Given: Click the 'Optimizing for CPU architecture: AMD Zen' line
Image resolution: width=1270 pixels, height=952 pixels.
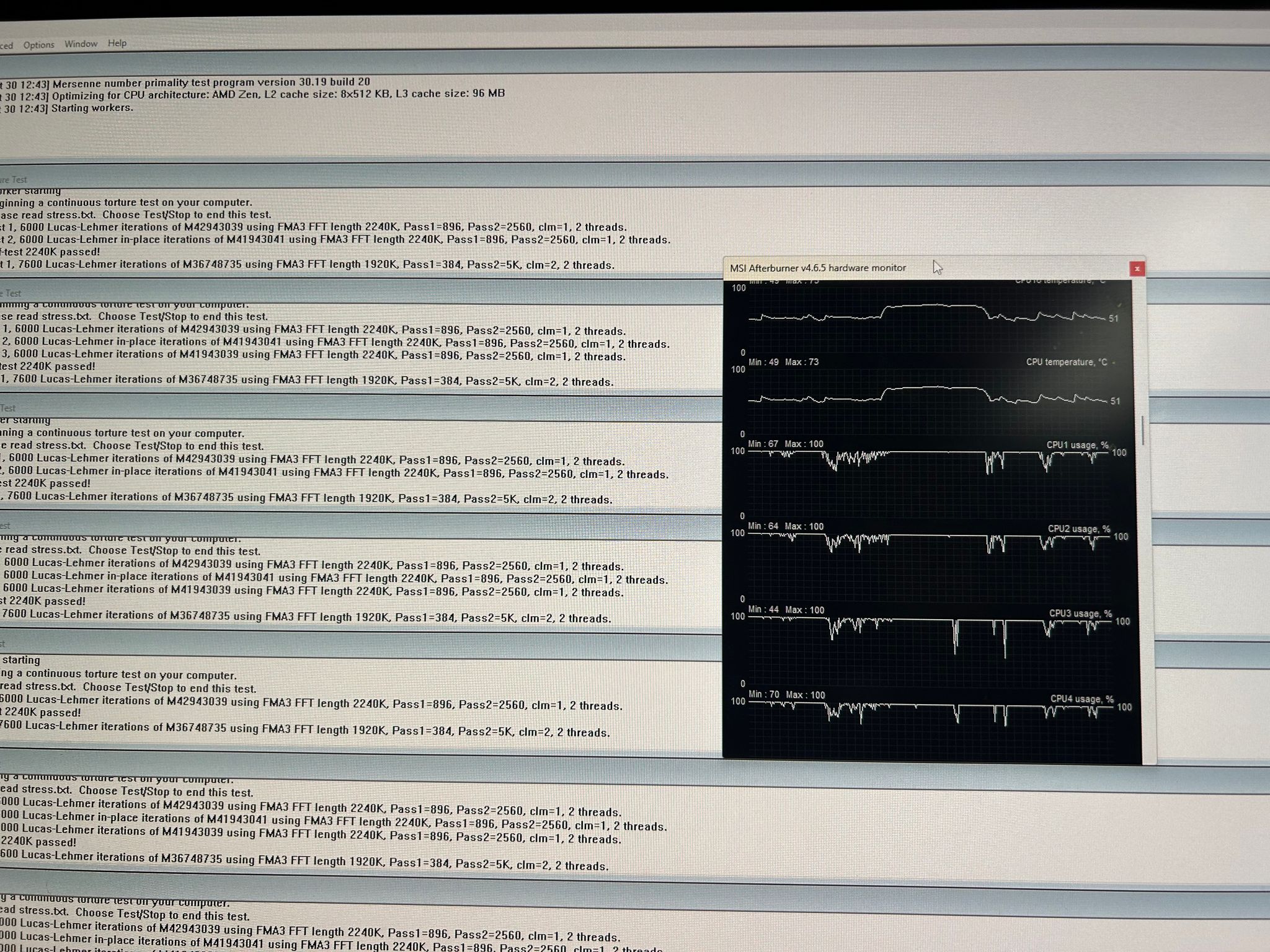Looking at the screenshot, I should tap(252, 95).
